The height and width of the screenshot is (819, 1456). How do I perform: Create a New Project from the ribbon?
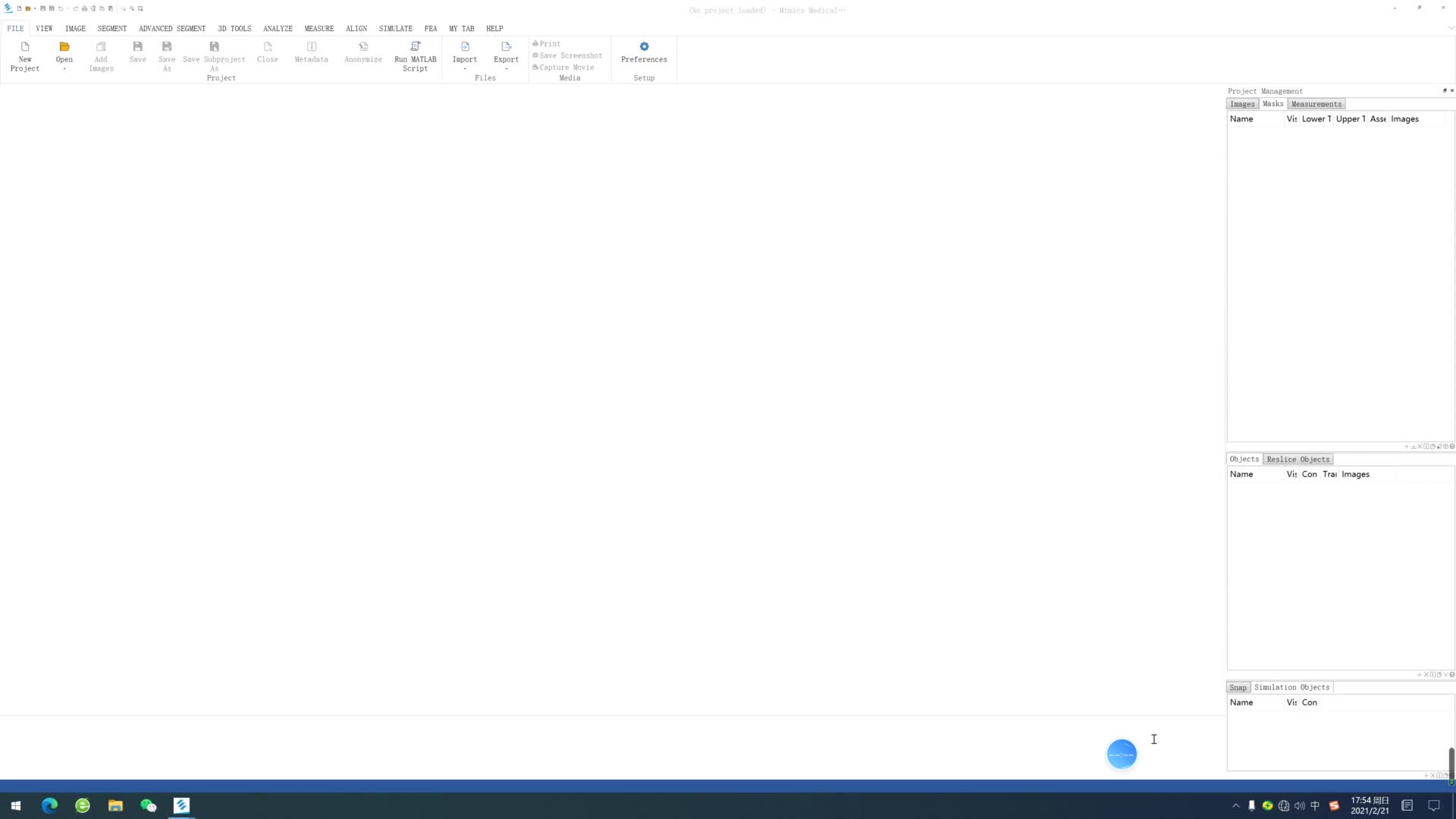pyautogui.click(x=24, y=57)
